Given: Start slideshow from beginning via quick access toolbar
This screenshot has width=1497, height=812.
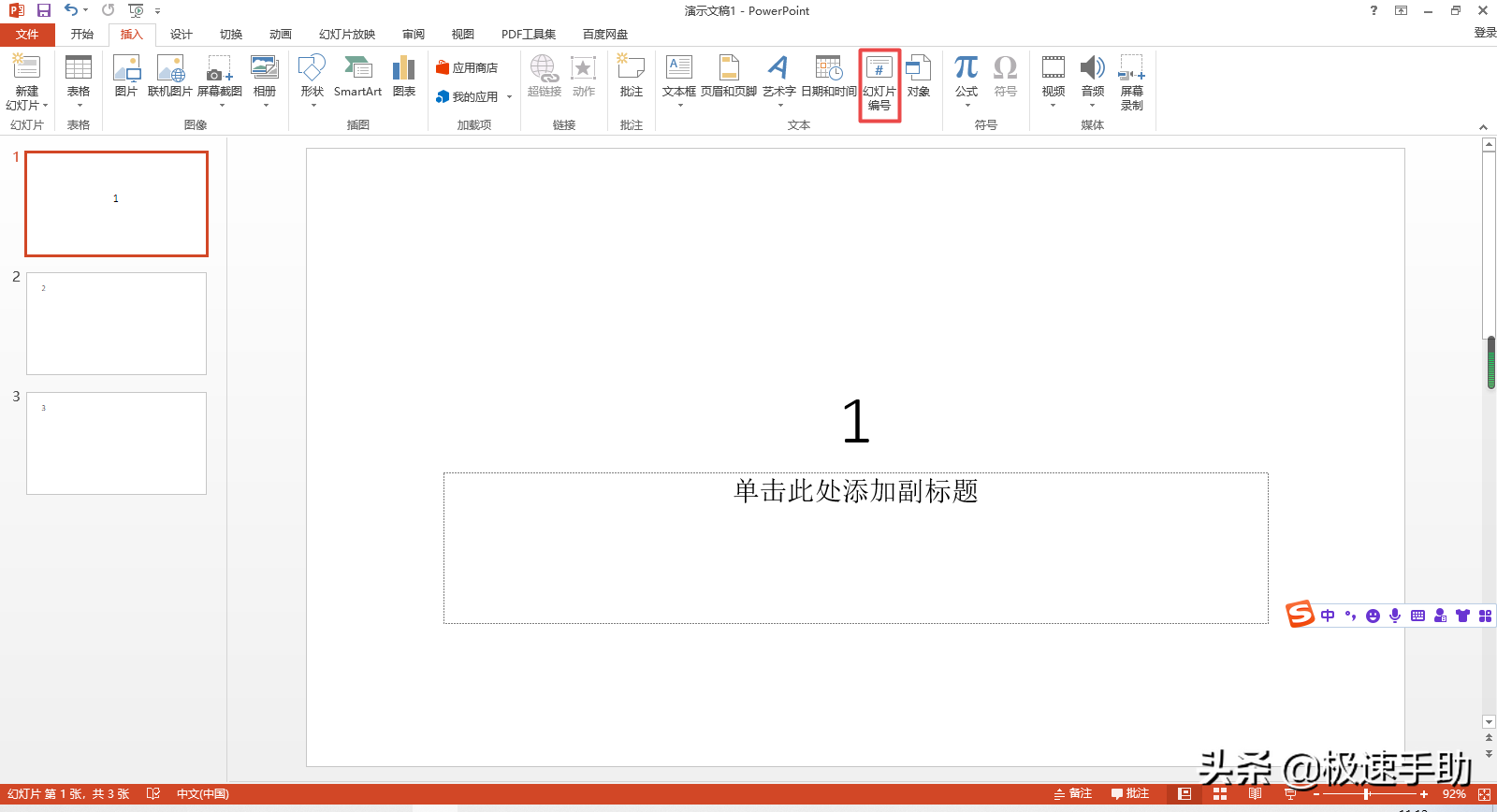Looking at the screenshot, I should 137,10.
